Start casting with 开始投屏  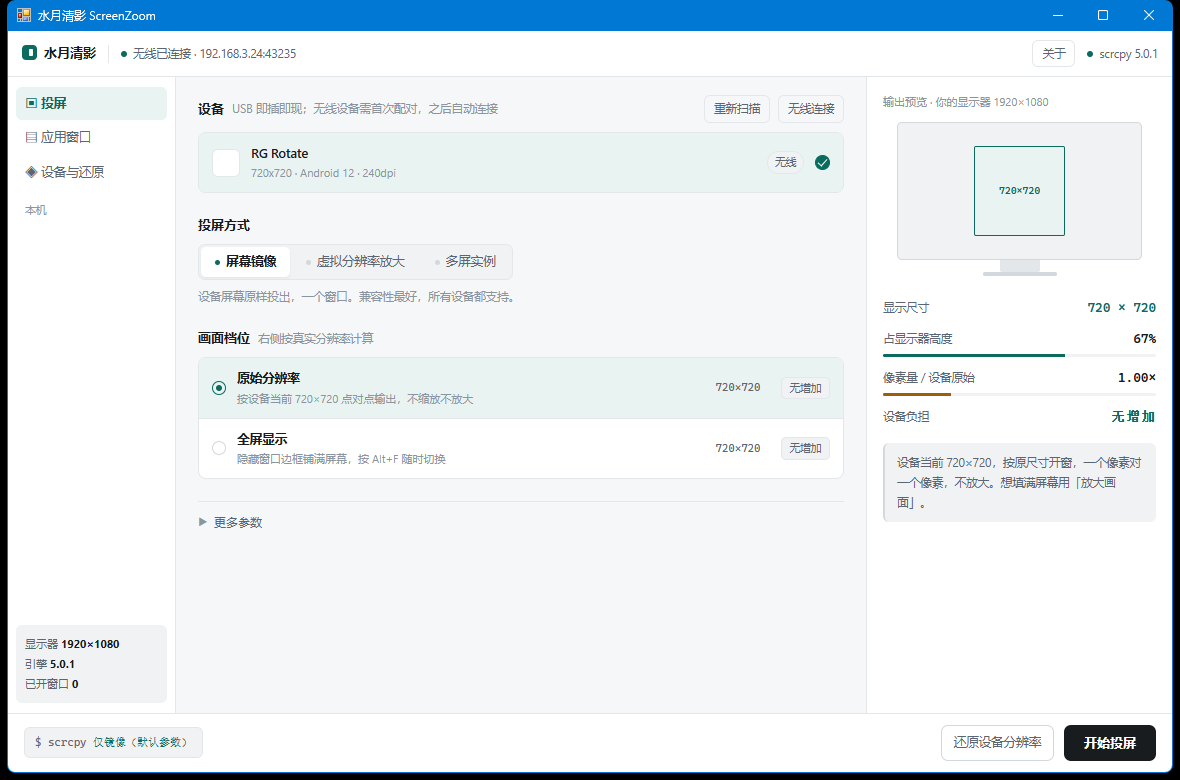click(1109, 743)
